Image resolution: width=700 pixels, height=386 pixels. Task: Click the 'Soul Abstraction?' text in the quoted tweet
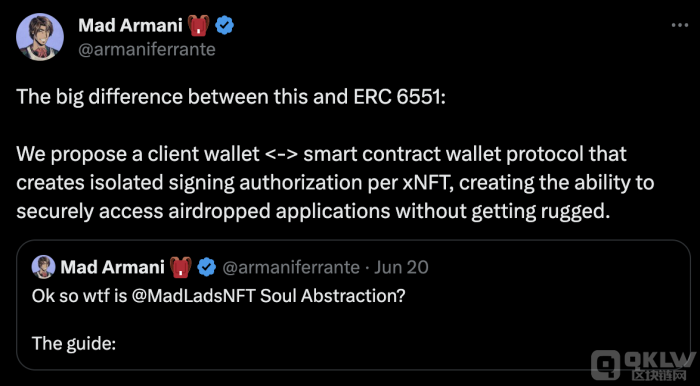(333, 296)
